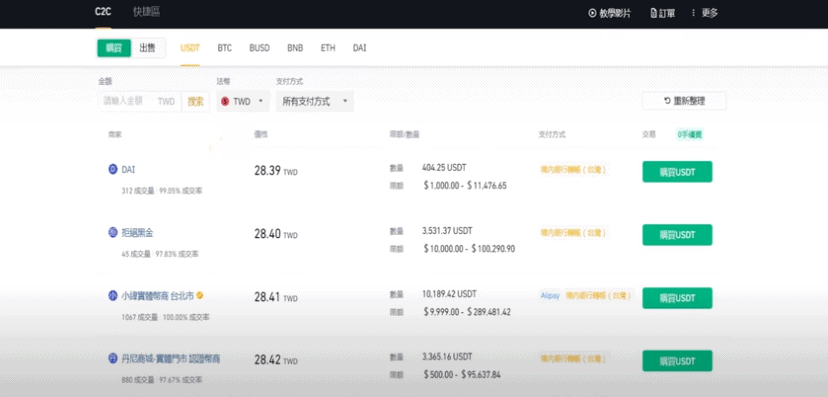Click the $1,000.00 - $11,476.65 limit

point(465,186)
